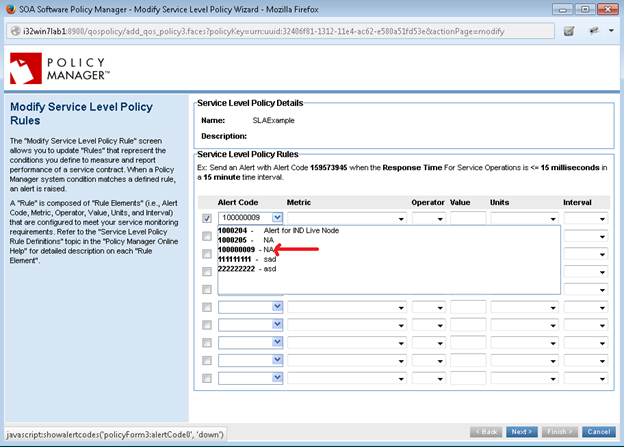
Task: Click the notepad-and-pencil icon beside the address bar
Action: (569, 31)
